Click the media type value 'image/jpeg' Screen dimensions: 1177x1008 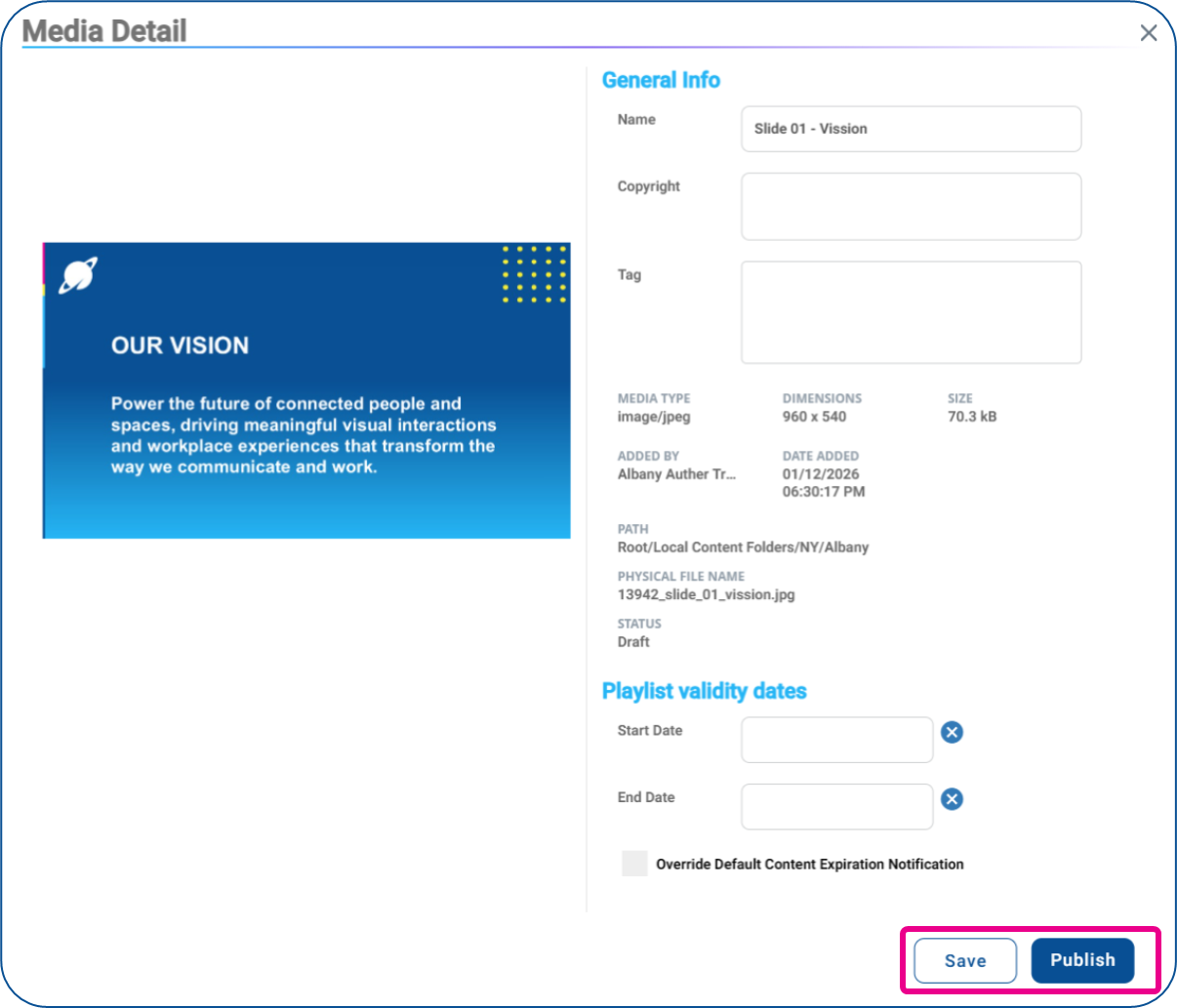click(654, 417)
